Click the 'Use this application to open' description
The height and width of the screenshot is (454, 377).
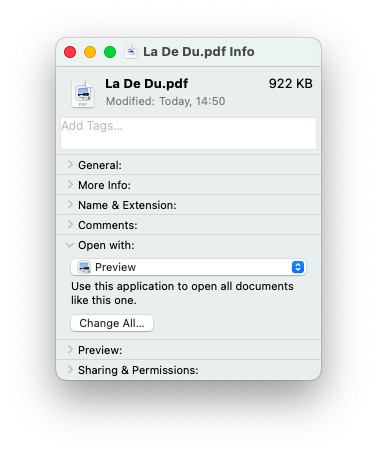182,293
